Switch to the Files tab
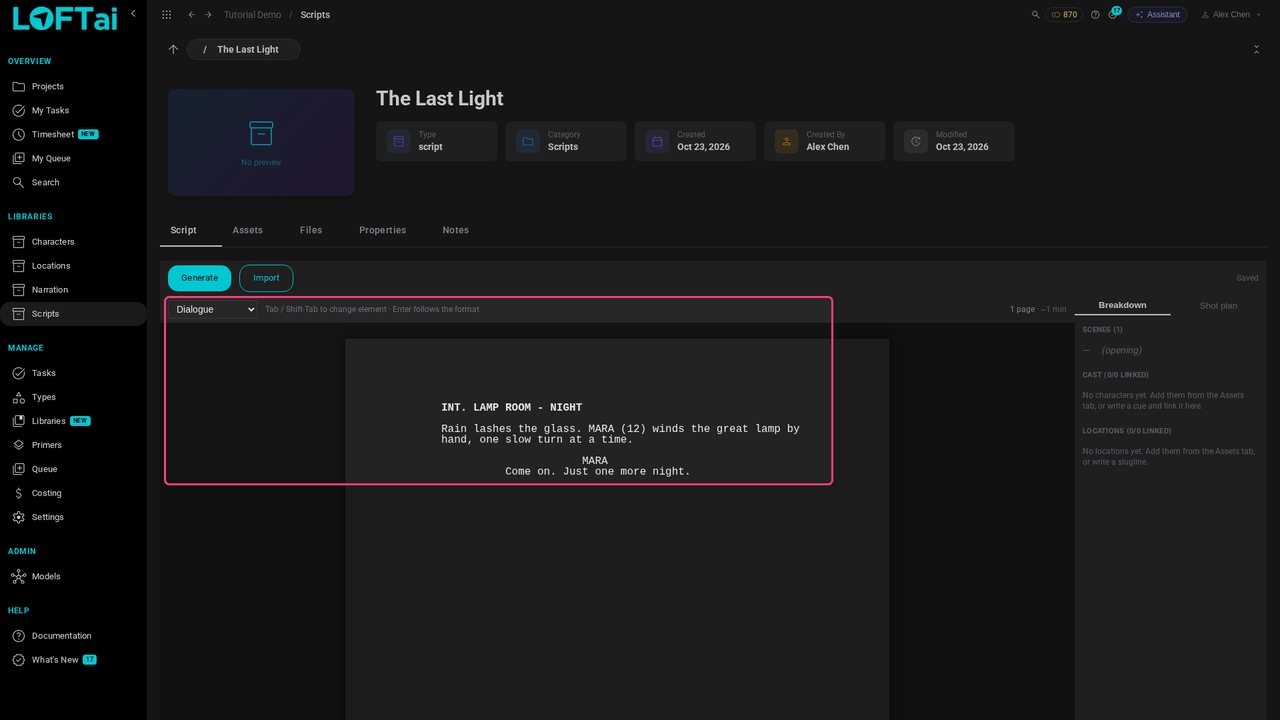The height and width of the screenshot is (720, 1280). click(311, 230)
